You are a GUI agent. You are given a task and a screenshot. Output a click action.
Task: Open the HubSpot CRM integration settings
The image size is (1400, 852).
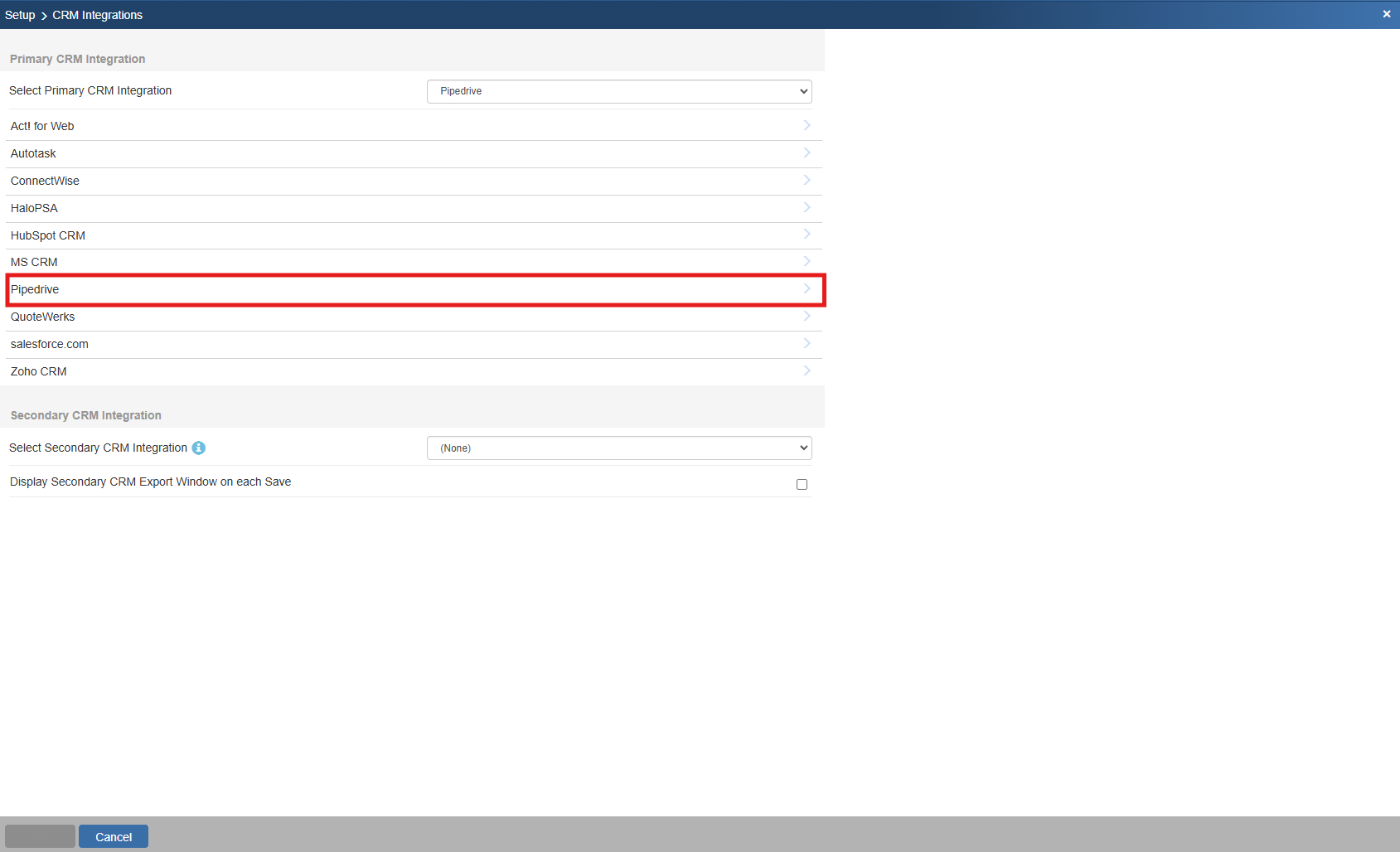[x=48, y=235]
